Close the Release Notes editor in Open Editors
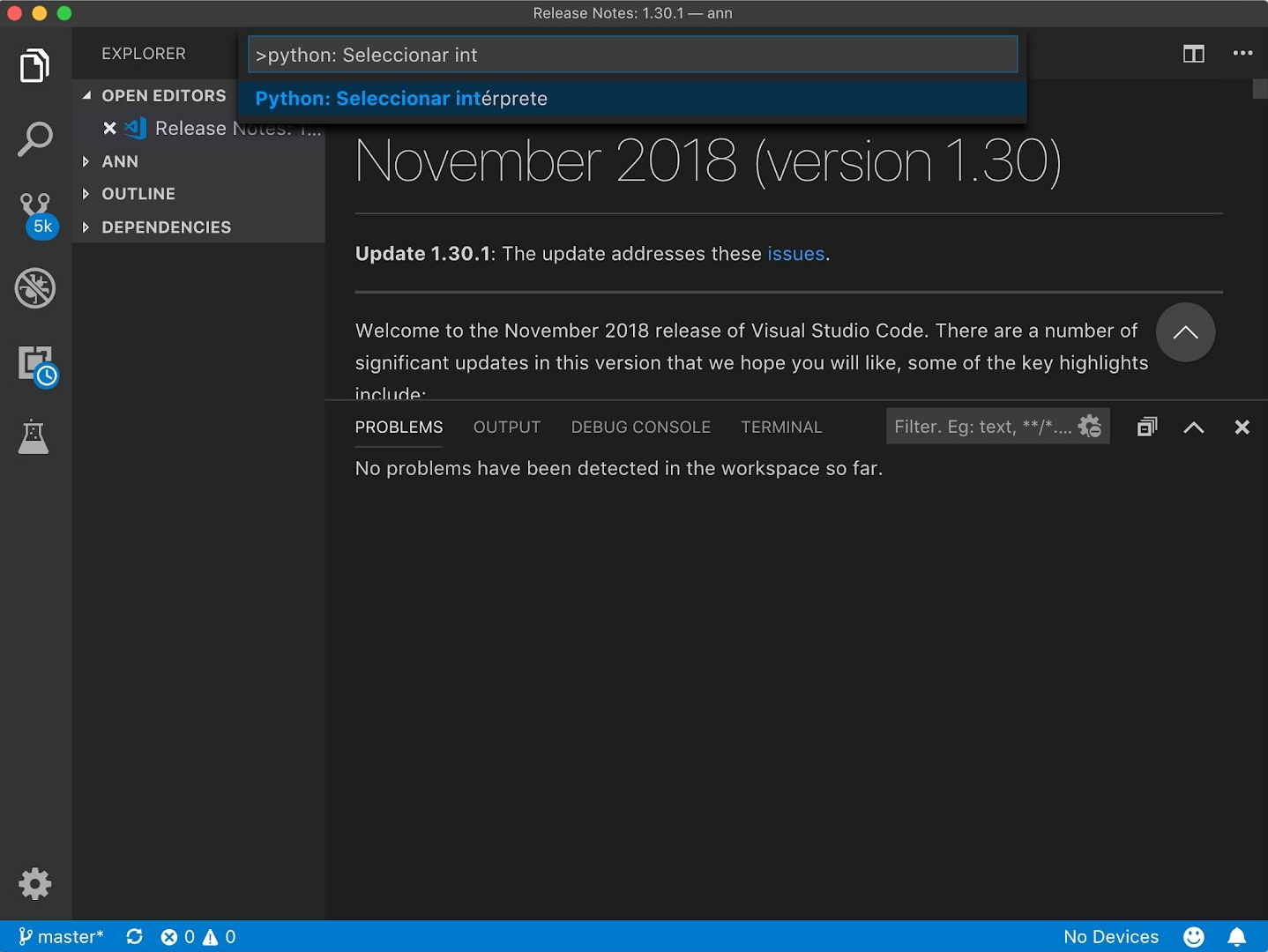 [x=109, y=129]
